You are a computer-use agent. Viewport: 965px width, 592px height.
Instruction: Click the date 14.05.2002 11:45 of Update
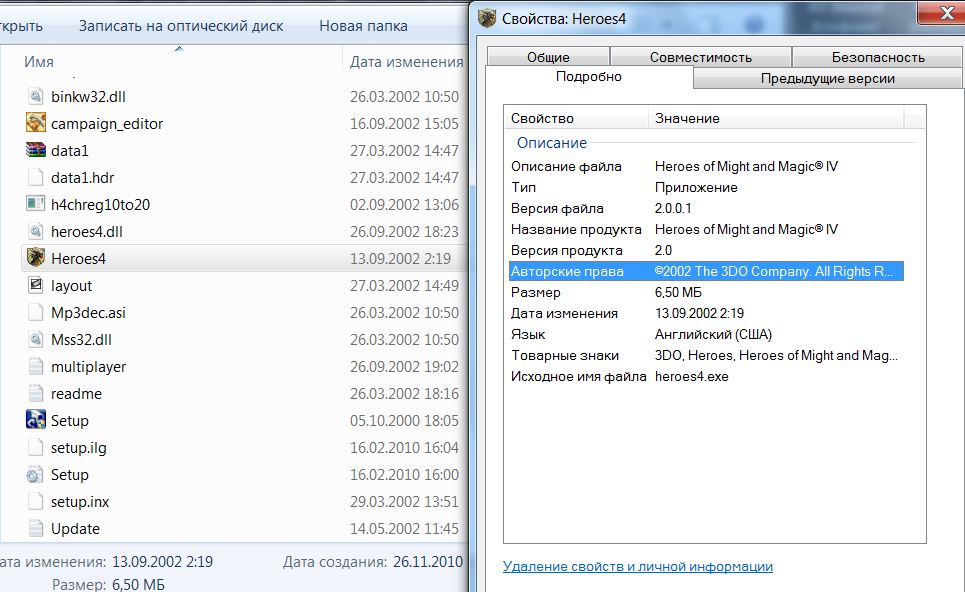(404, 529)
